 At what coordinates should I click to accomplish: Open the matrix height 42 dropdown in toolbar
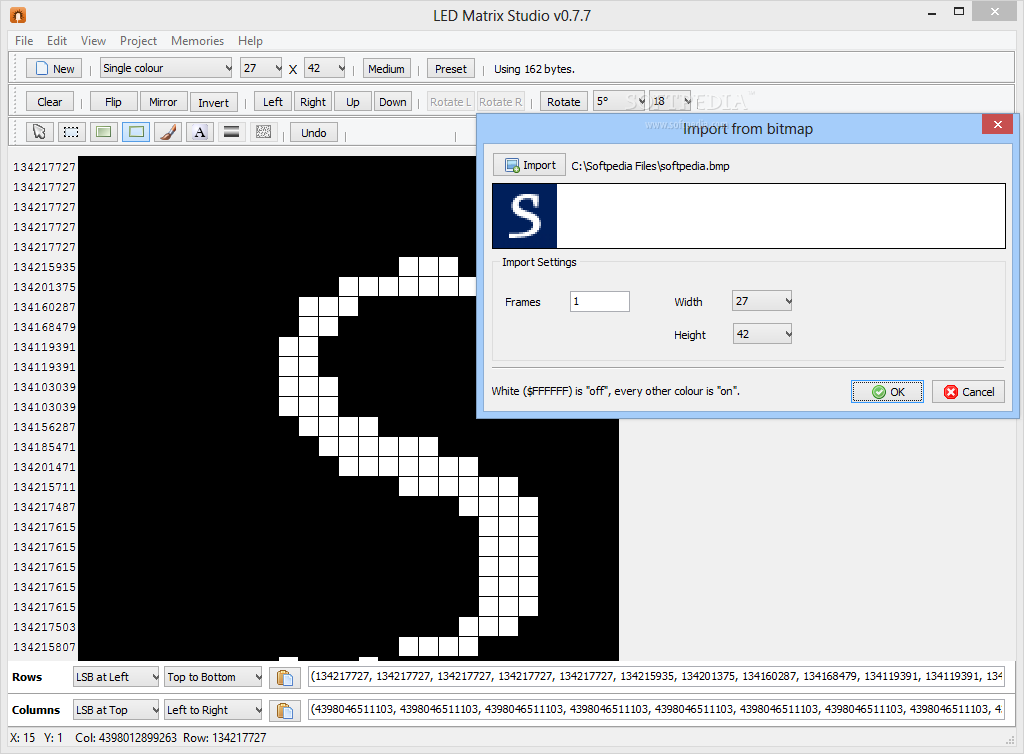[x=325, y=68]
